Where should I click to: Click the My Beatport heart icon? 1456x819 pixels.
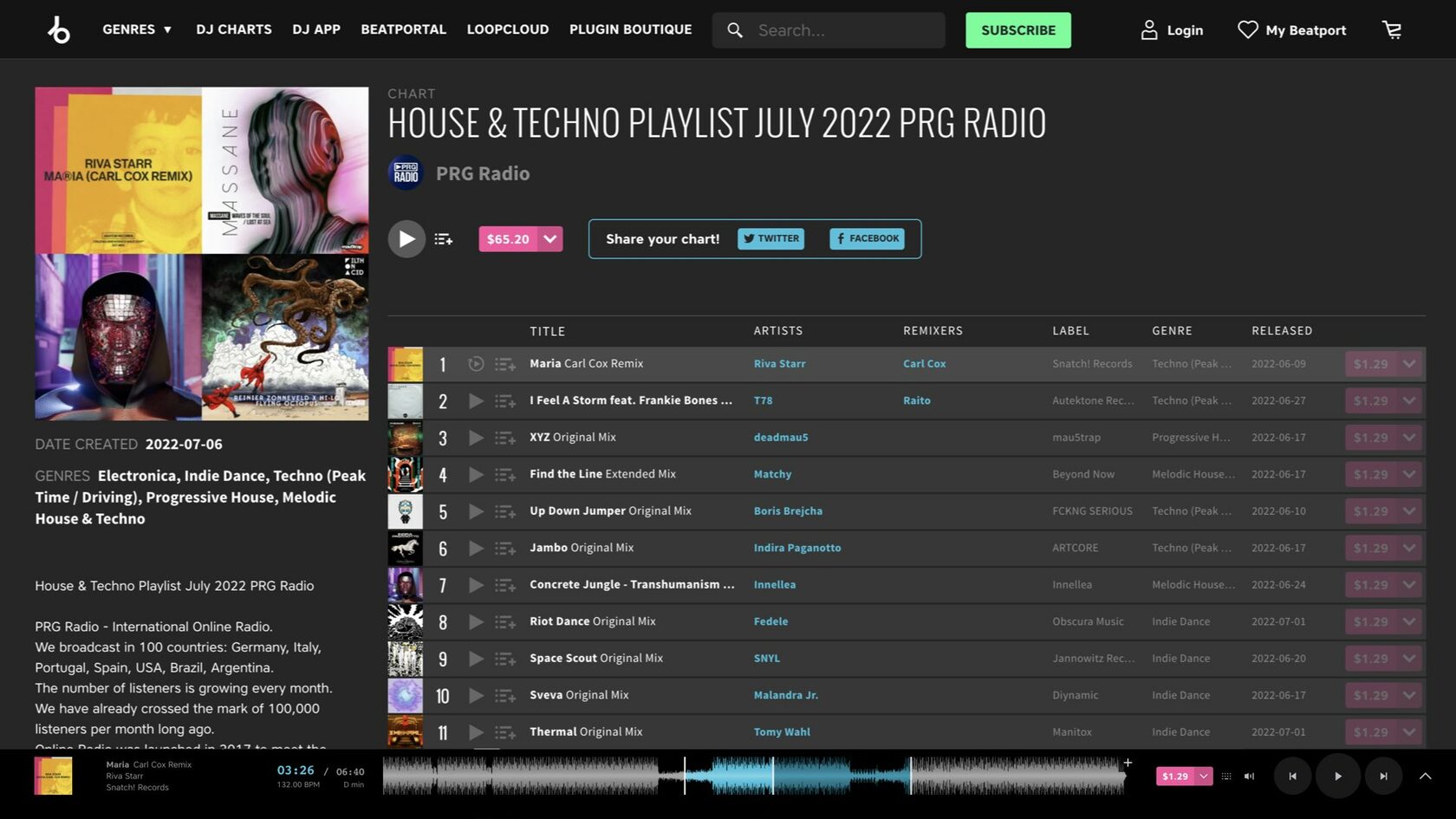[1247, 30]
